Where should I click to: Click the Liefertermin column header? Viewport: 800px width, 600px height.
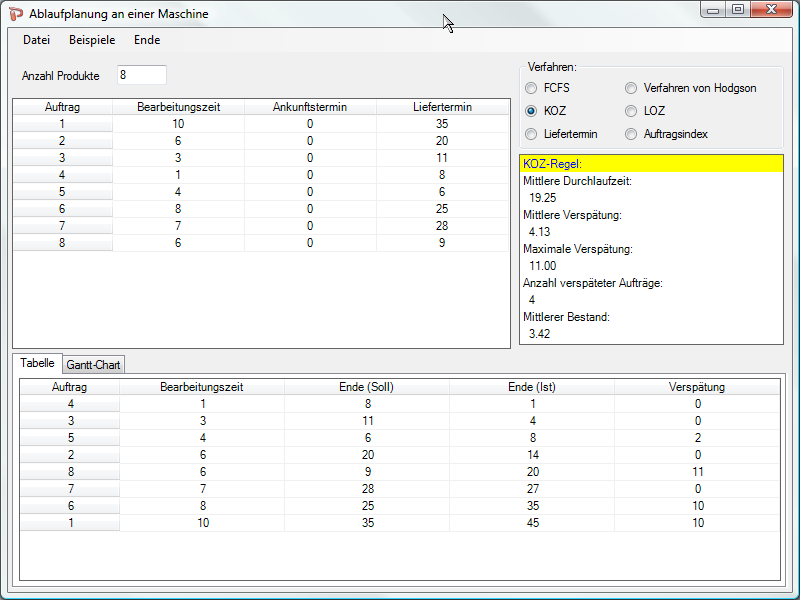442,107
